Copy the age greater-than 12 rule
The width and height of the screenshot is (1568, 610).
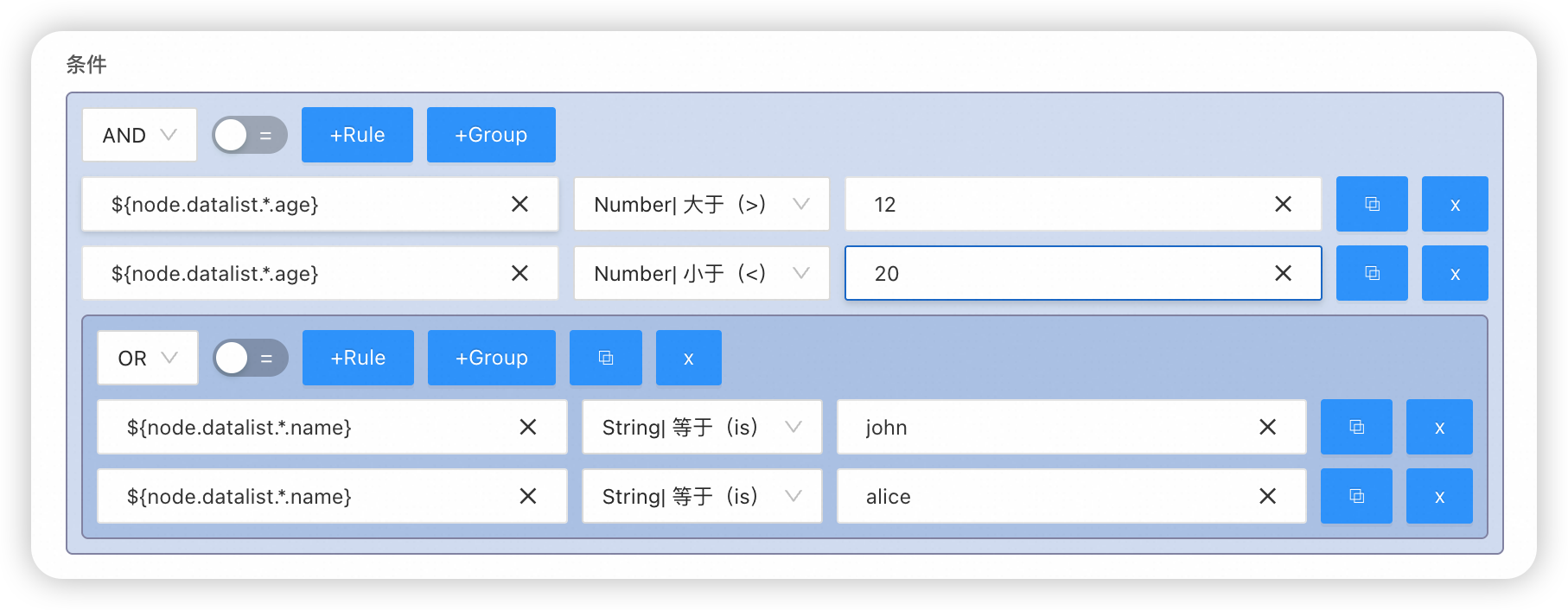(x=1372, y=204)
